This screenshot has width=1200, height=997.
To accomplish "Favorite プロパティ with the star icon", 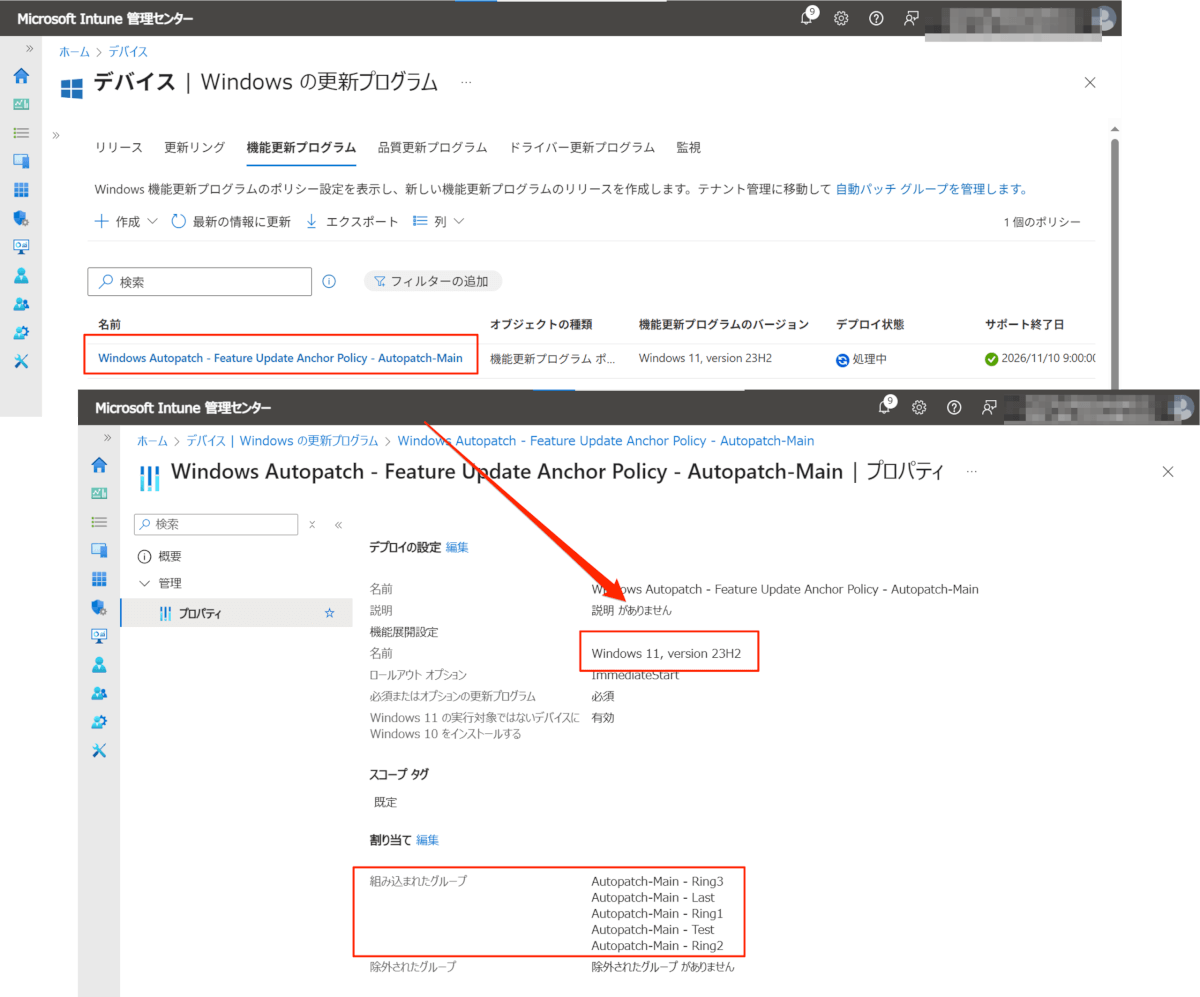I will [x=329, y=613].
